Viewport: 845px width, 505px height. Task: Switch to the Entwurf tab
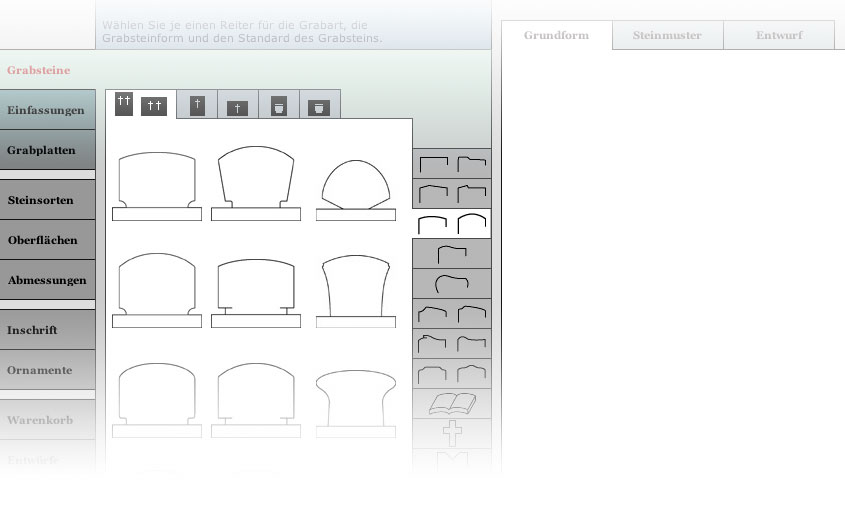coord(778,35)
